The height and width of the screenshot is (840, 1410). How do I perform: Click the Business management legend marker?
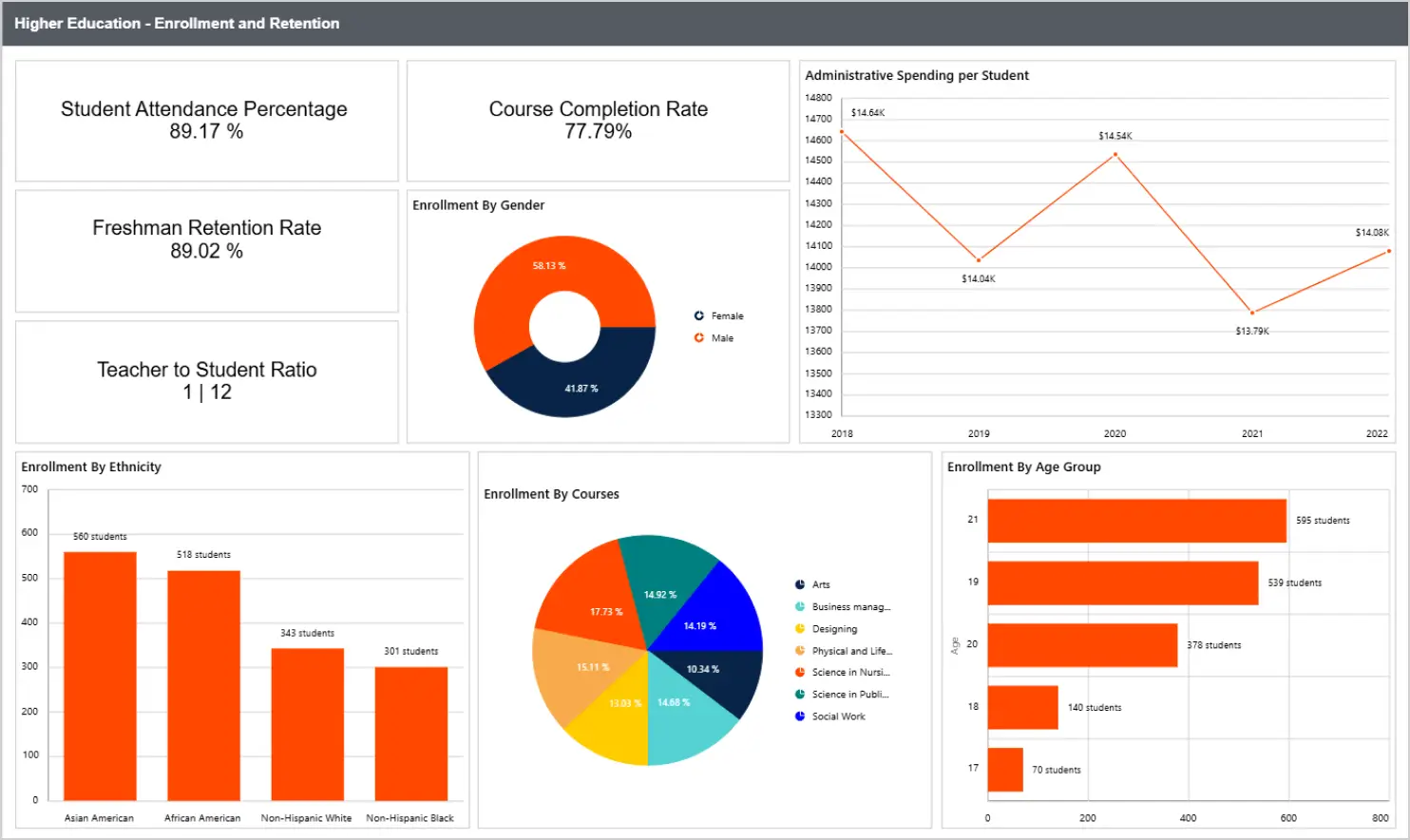point(800,606)
